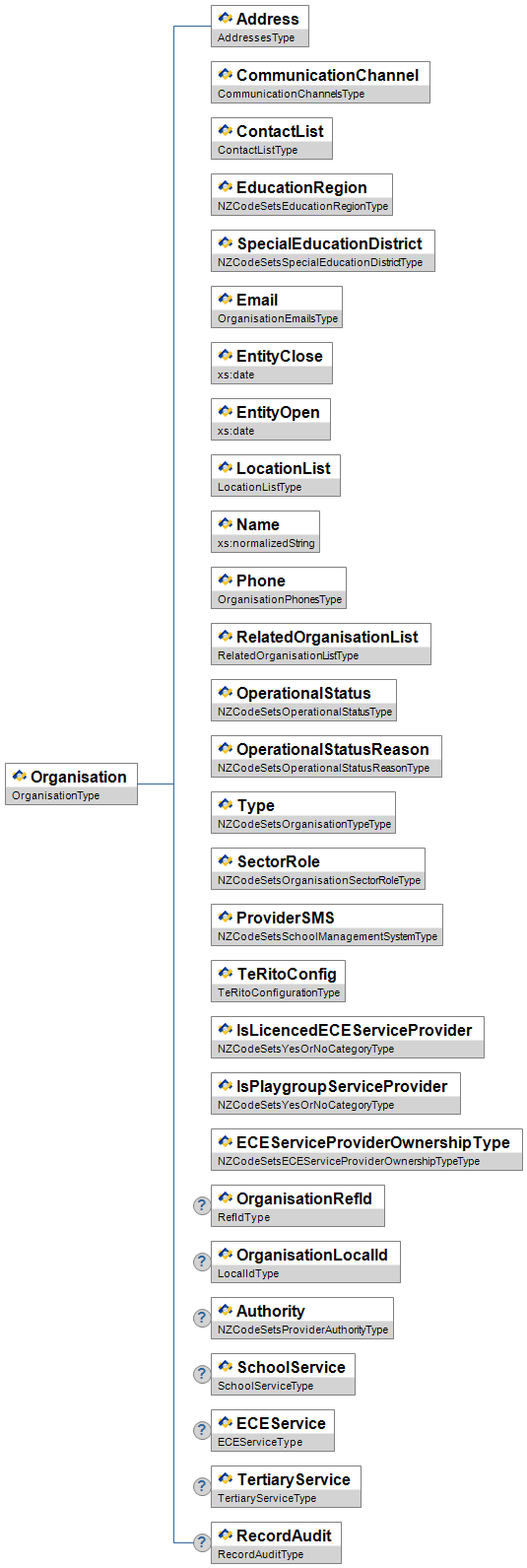Click the ProviderSMS element node
Viewport: 527px width, 1568px height.
click(327, 924)
